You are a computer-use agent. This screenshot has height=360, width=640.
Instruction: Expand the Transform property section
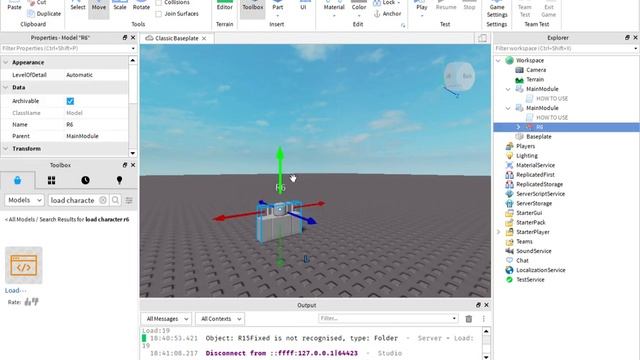[6, 149]
